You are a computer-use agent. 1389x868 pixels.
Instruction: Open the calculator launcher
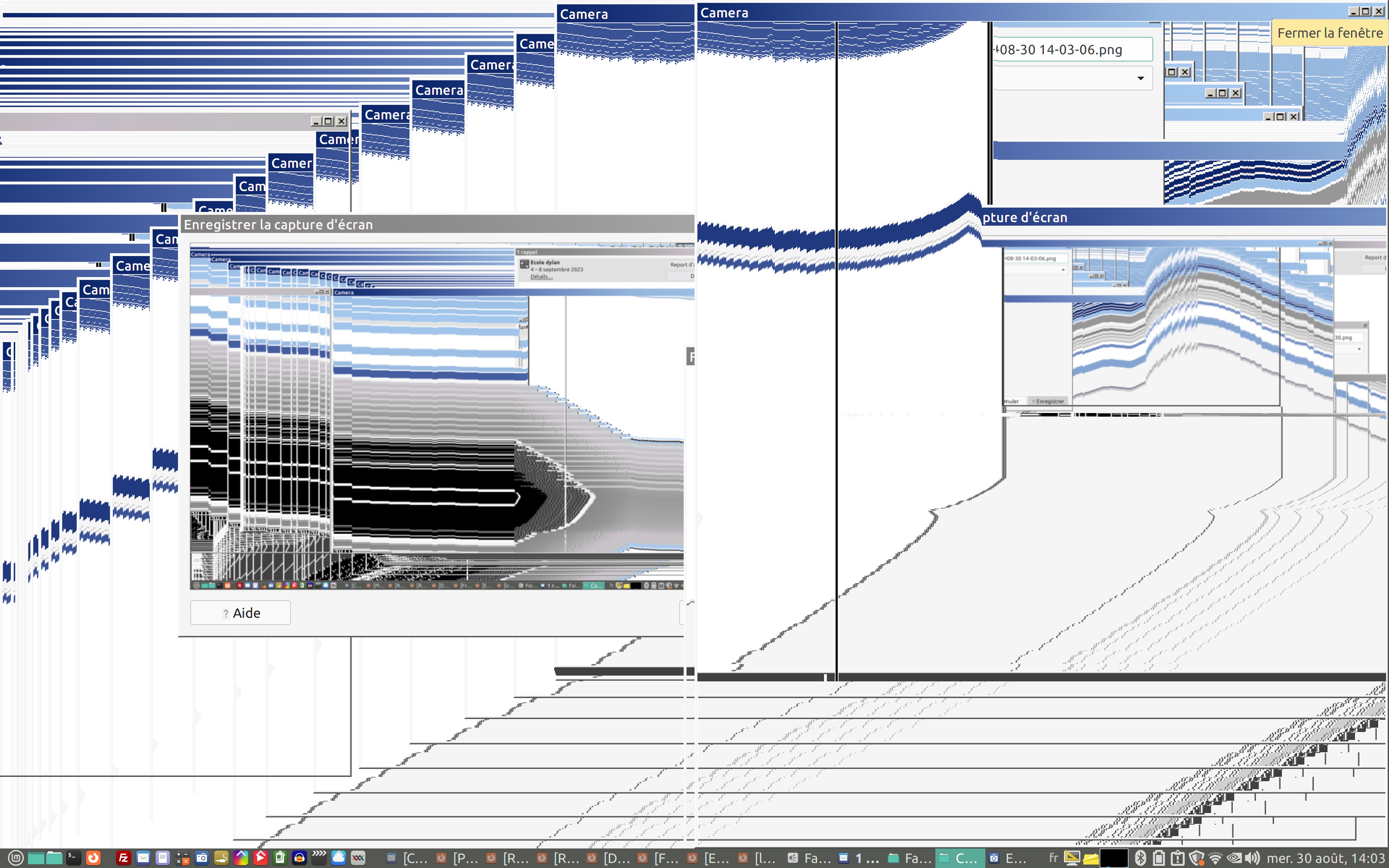click(x=183, y=858)
